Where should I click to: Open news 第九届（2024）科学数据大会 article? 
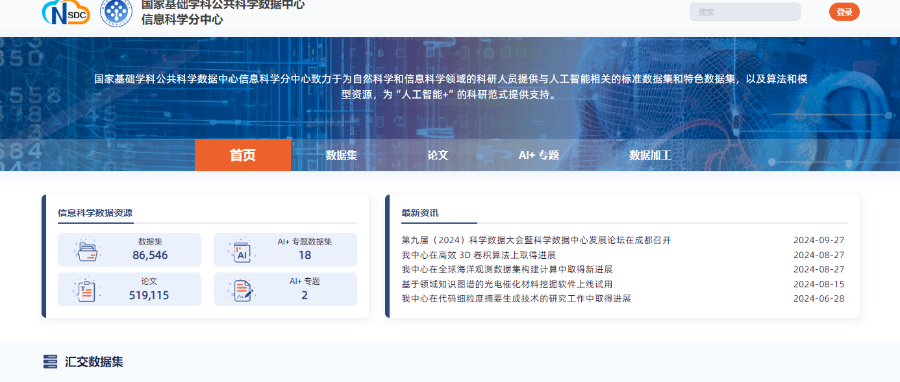(536, 240)
